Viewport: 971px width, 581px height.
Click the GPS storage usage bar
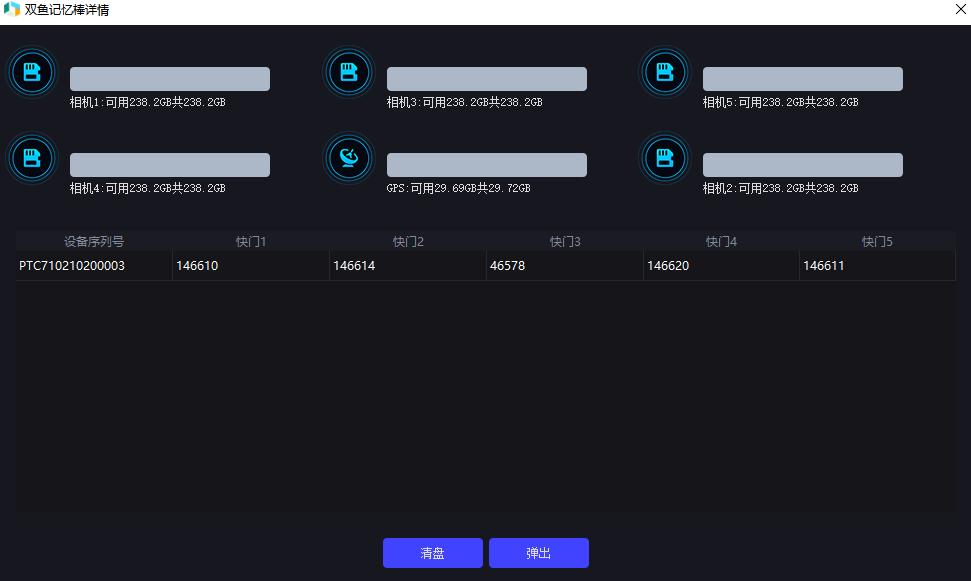point(487,165)
